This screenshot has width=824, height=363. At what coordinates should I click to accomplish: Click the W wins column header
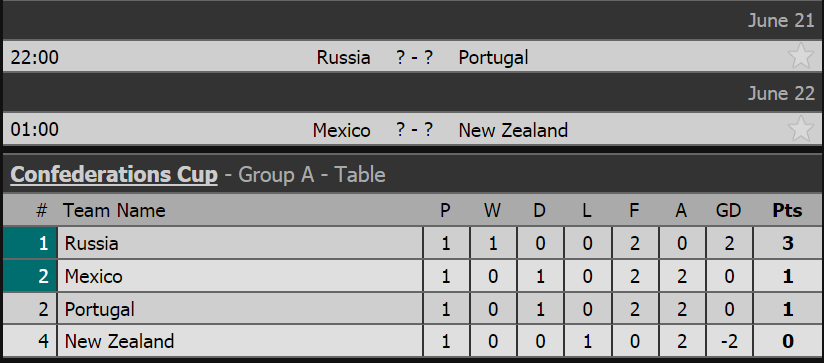click(x=492, y=211)
